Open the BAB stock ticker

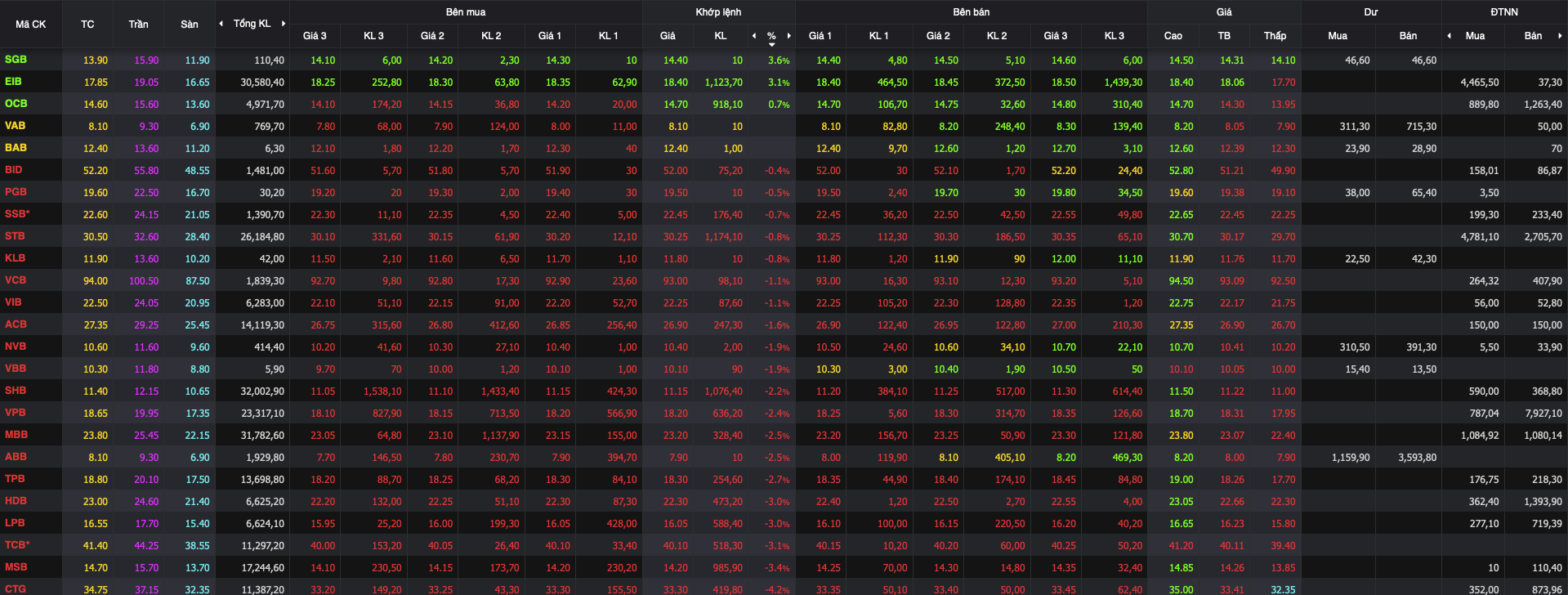[x=16, y=148]
